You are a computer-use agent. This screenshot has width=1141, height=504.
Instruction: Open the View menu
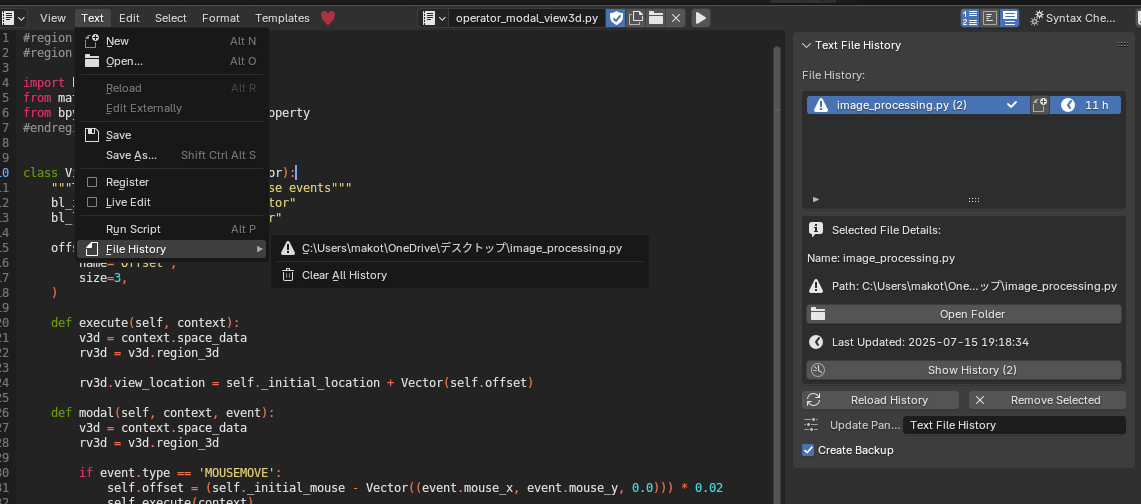pos(52,18)
